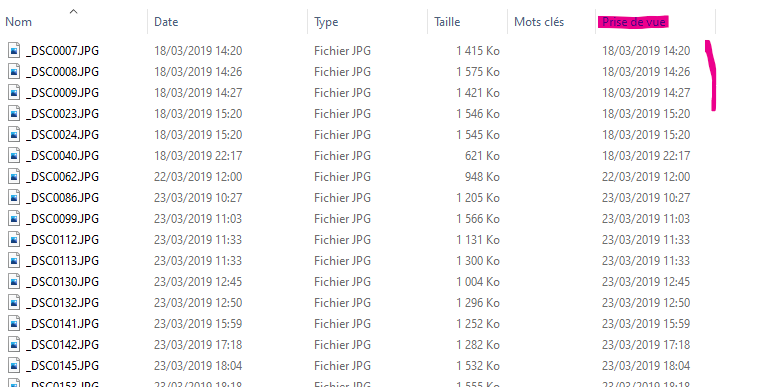Click the JPG icon of _DSC0007.JPG

click(14, 51)
